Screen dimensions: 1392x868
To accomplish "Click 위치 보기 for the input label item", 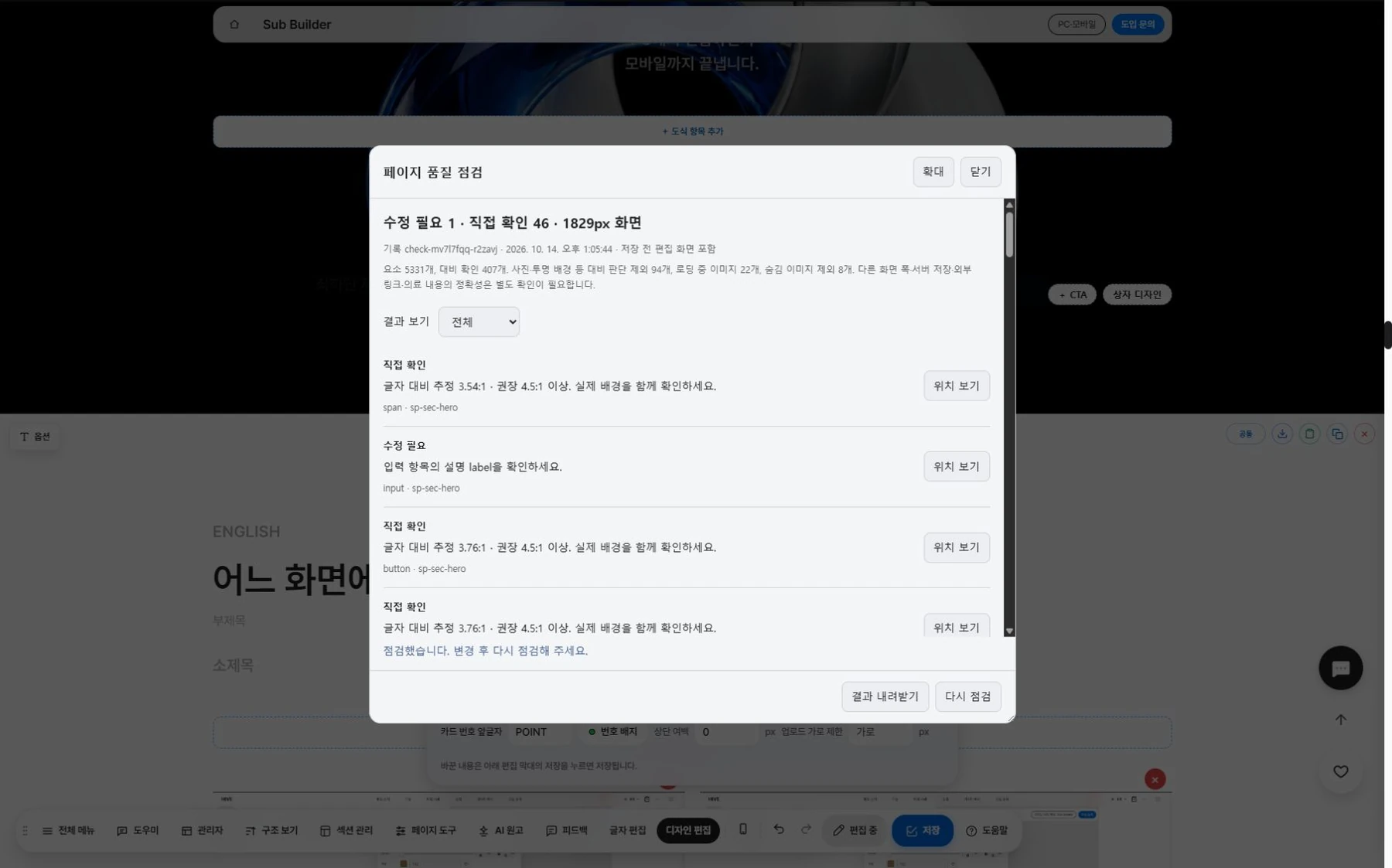I will coord(957,467).
